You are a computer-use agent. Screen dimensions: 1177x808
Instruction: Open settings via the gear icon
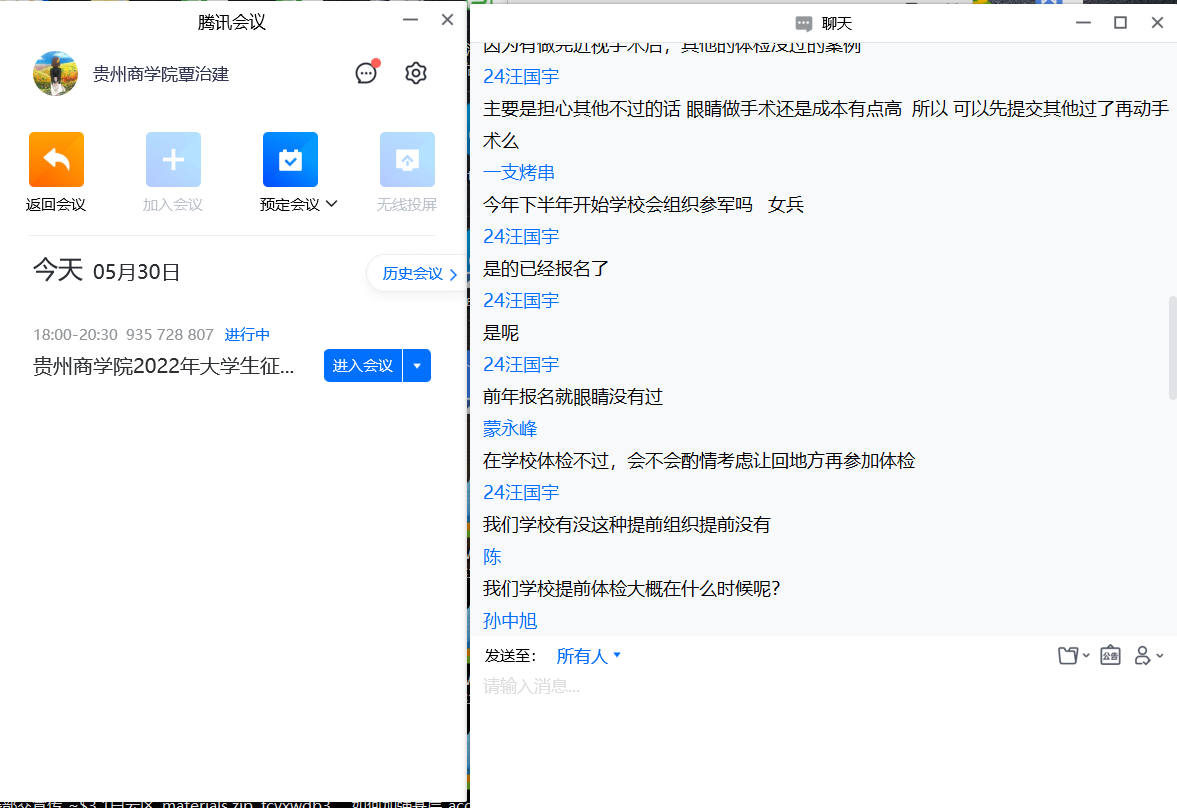coord(416,73)
